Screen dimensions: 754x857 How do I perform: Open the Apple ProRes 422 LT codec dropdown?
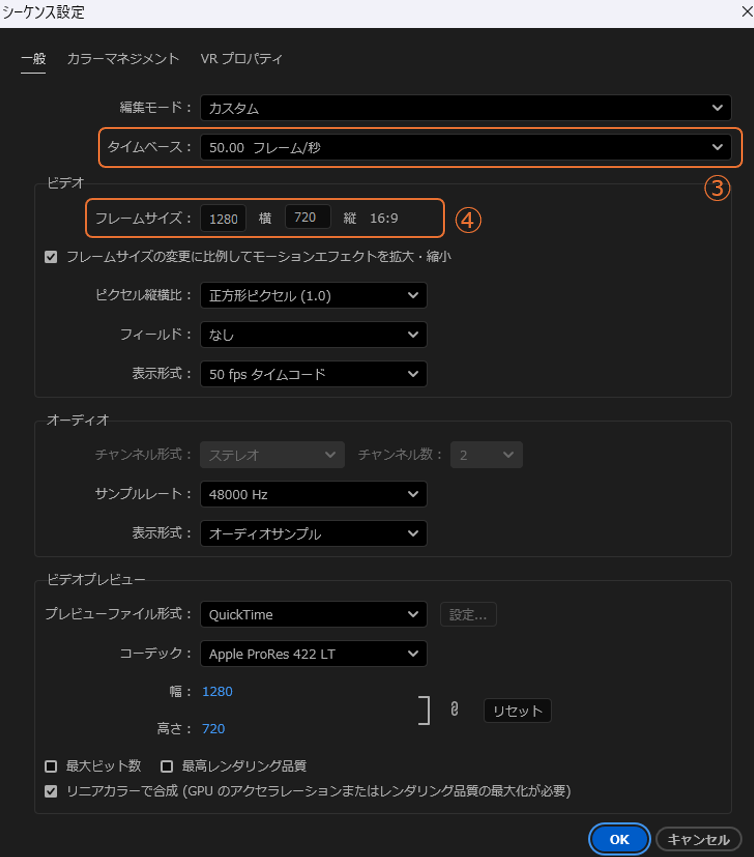(x=313, y=654)
